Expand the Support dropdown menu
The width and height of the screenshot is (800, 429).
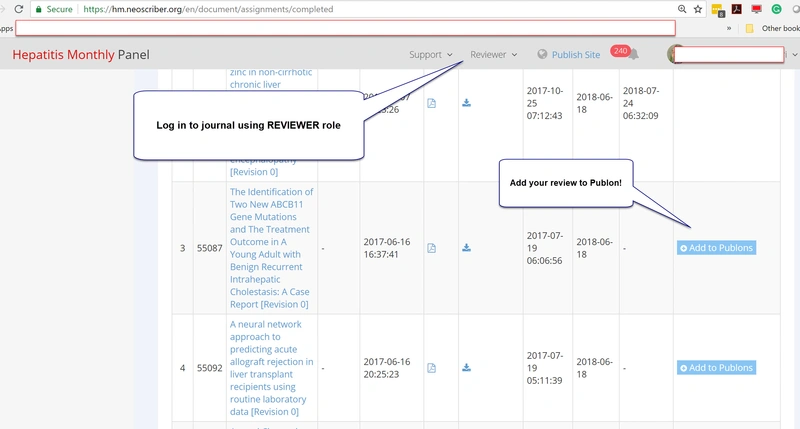[431, 55]
